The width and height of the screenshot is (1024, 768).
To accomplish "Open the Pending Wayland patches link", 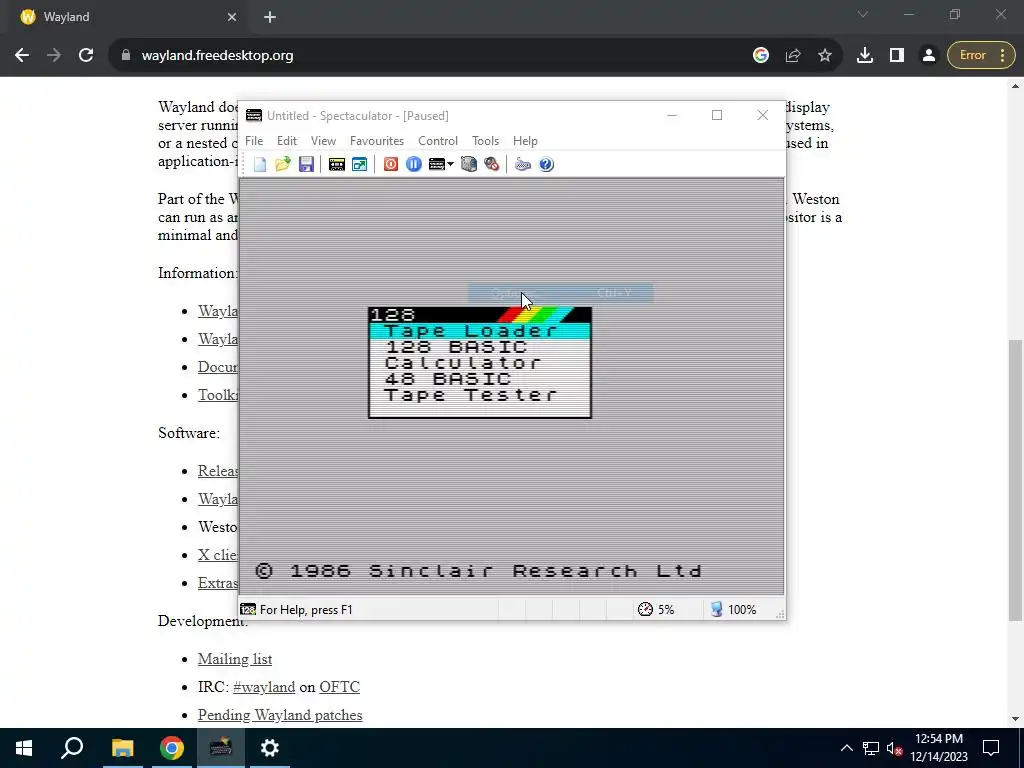I will (x=280, y=715).
